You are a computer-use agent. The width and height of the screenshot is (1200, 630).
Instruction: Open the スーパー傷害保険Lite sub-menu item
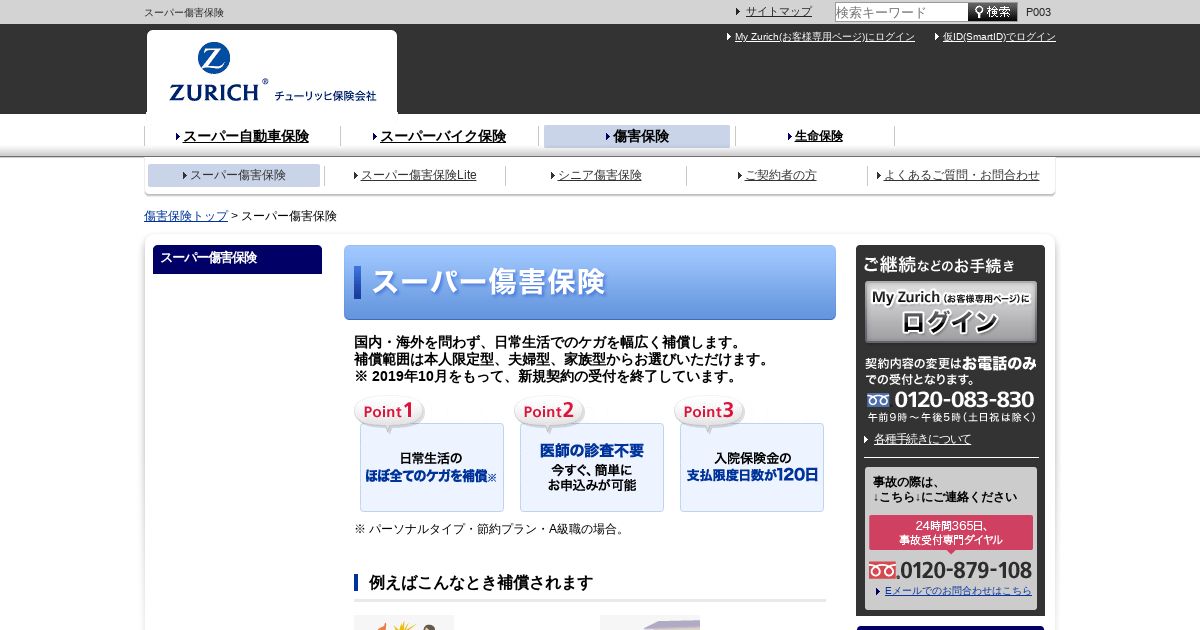click(x=419, y=175)
